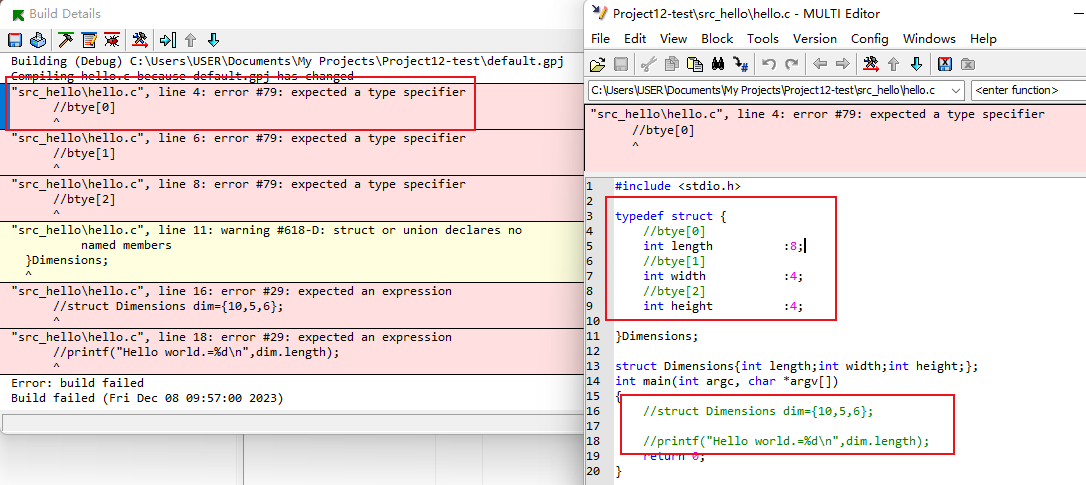
Task: Open the Config menu
Action: (869, 39)
